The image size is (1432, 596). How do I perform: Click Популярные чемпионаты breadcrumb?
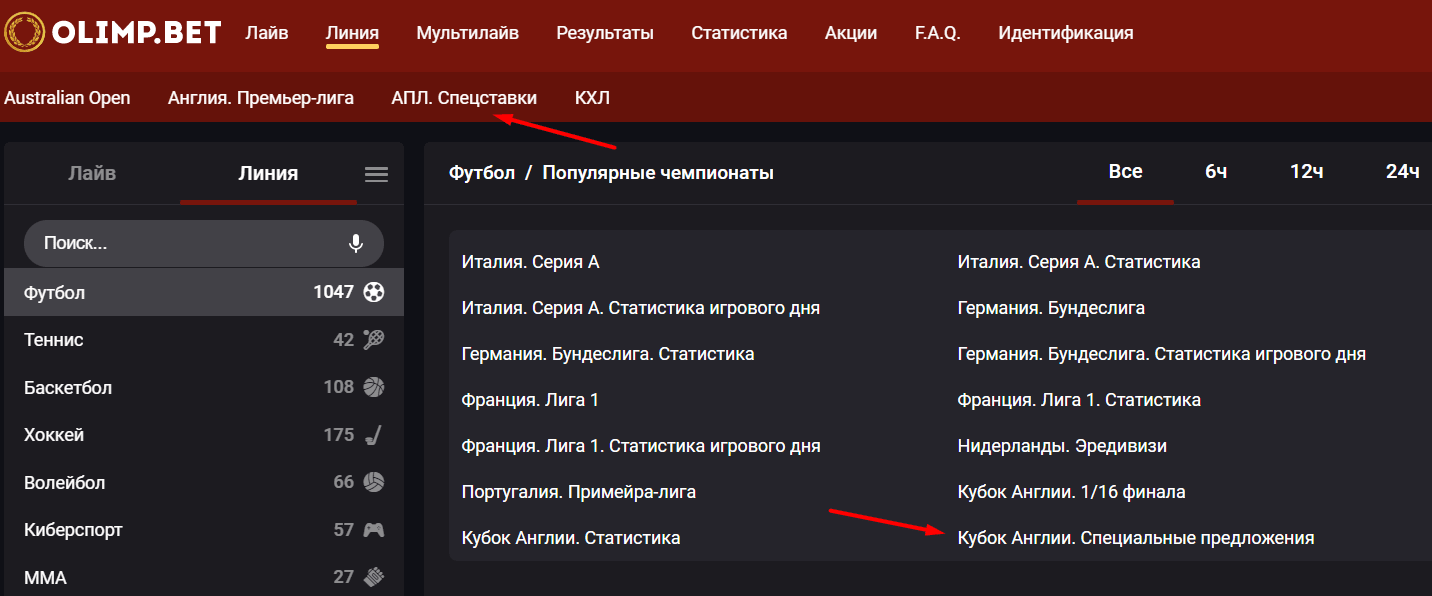coord(658,173)
